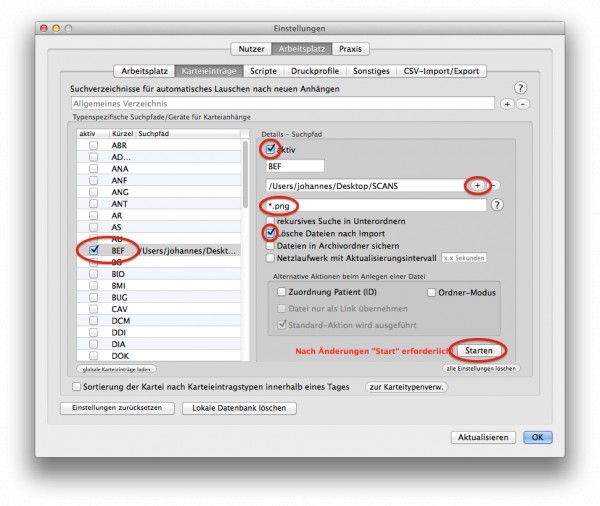600x506 pixels.
Task: Select the BIO row in the list
Action: (158, 274)
